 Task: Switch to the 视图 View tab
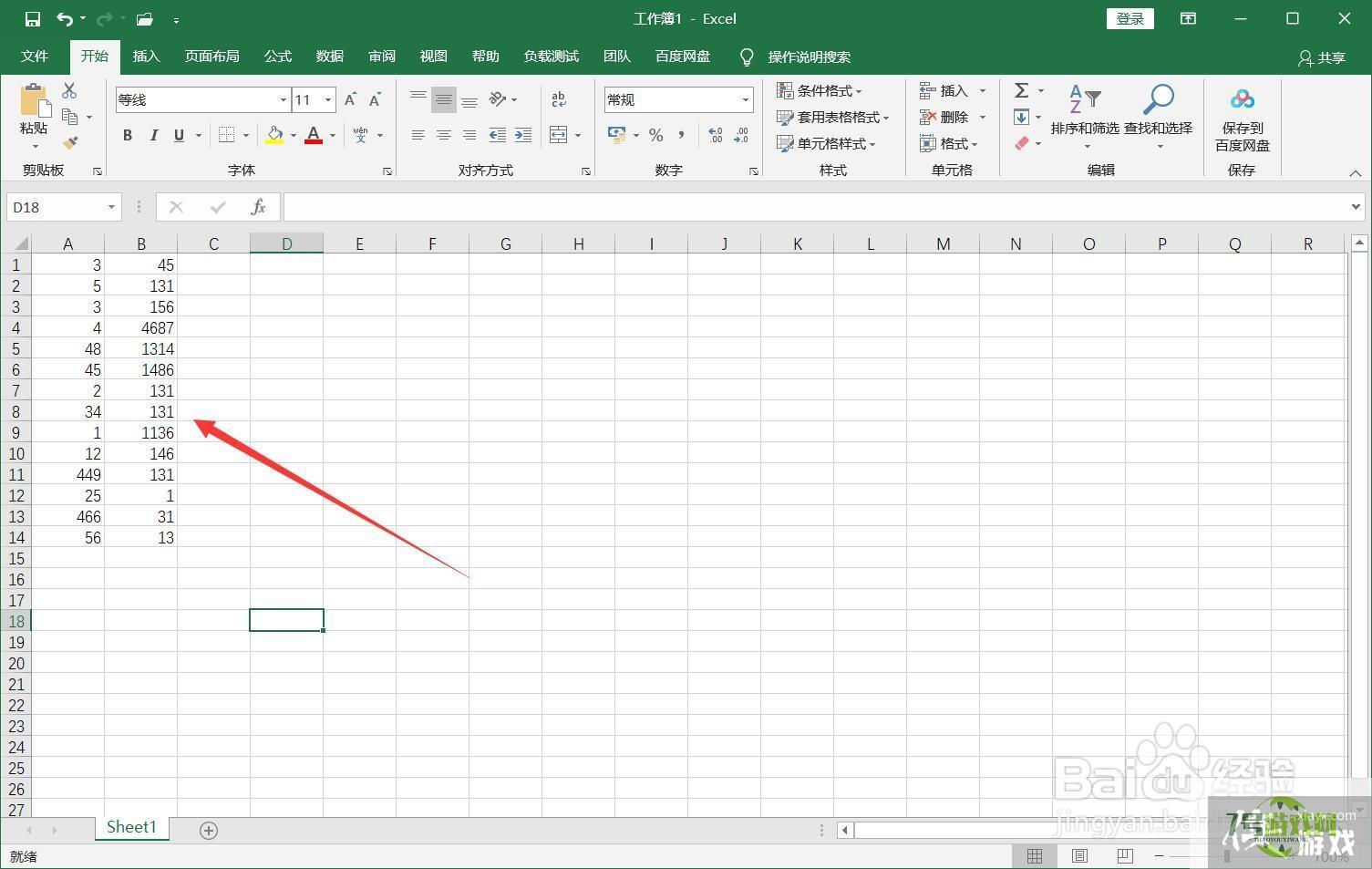(x=434, y=57)
